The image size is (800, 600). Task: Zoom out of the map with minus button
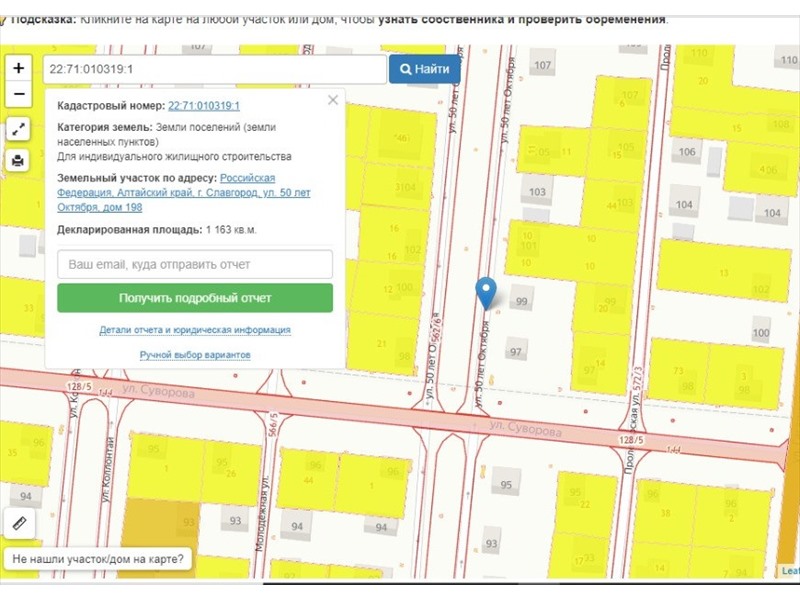19,95
